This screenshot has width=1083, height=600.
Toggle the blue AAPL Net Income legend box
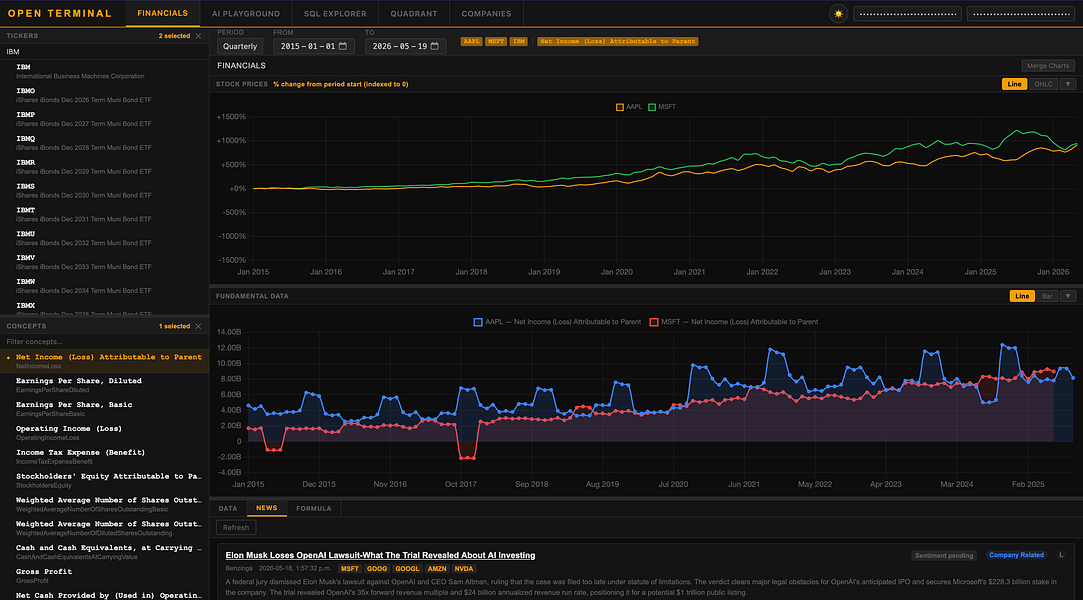tap(478, 322)
